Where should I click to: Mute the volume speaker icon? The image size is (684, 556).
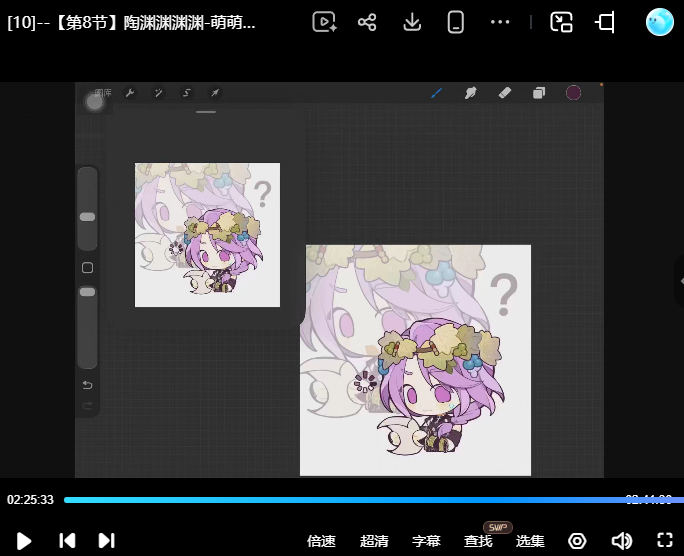[x=622, y=541]
